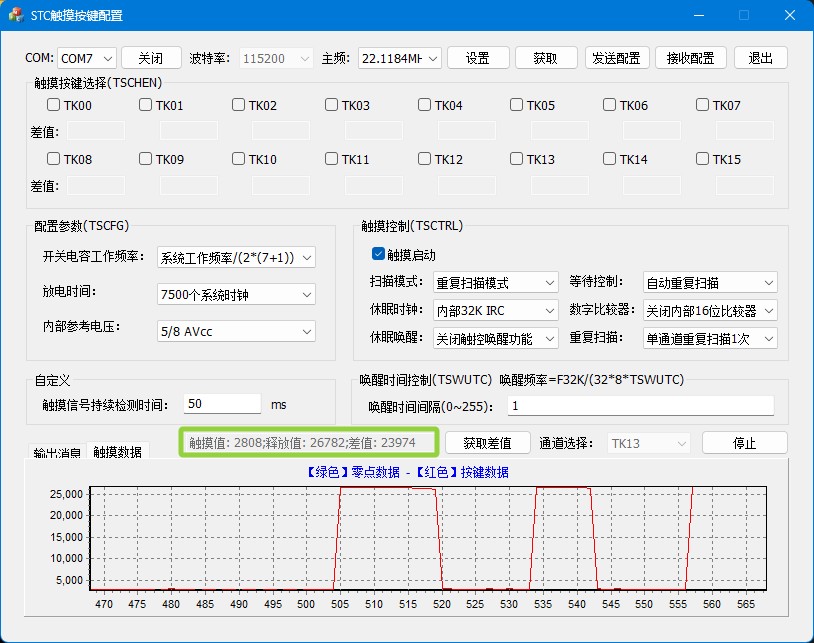The width and height of the screenshot is (814, 643).
Task: Enable the TK15 checkbox
Action: [702, 159]
